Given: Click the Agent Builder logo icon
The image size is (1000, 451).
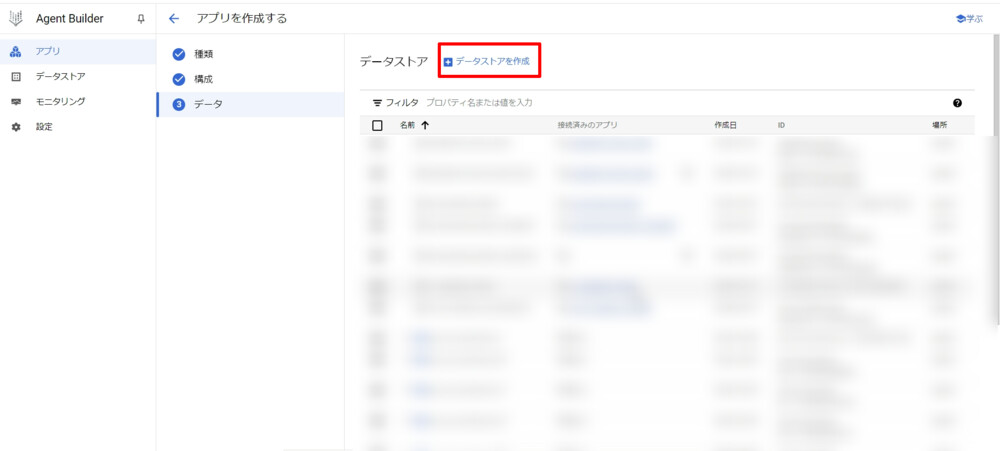Looking at the screenshot, I should point(16,18).
